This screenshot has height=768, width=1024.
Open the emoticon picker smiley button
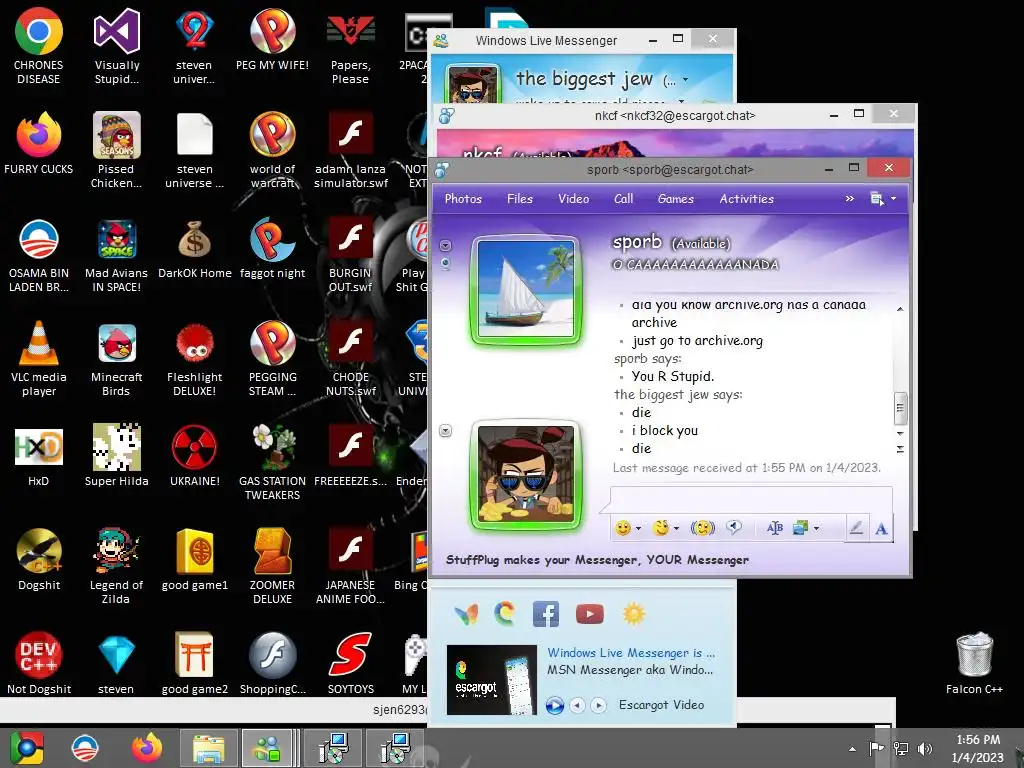click(x=623, y=528)
